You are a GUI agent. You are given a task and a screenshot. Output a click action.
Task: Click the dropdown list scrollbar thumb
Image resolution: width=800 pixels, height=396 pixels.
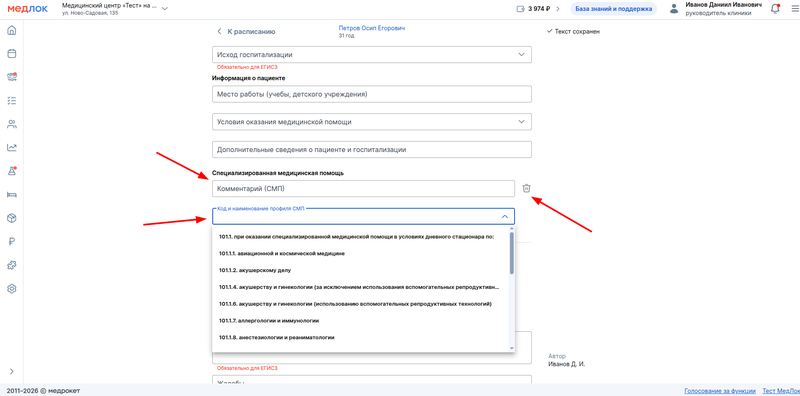(x=512, y=253)
